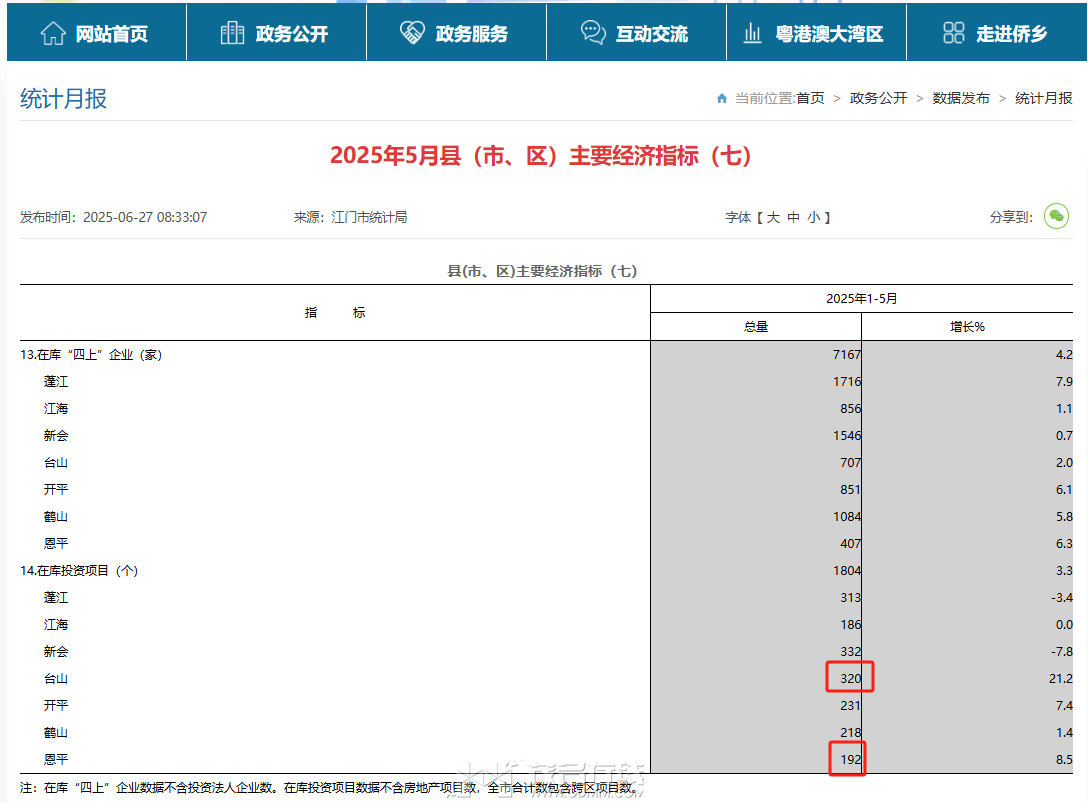Open the 政务服务 navigation menu
Image resolution: width=1088 pixels, height=803 pixels.
457,33
